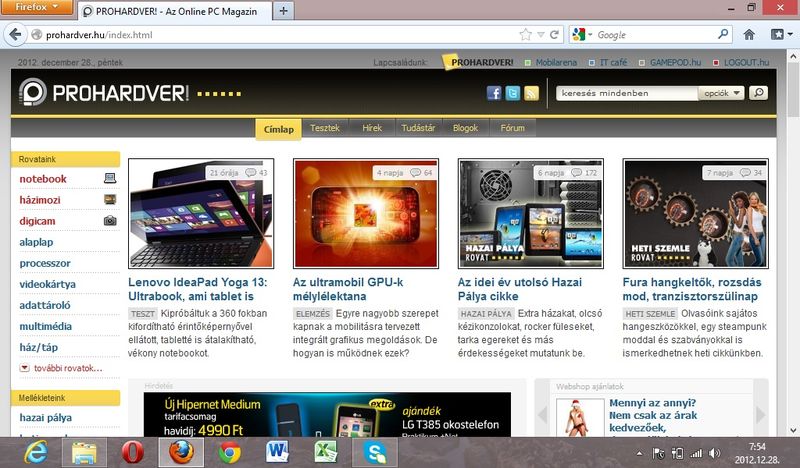The width and height of the screenshot is (800, 468).
Task: Open Skype from taskbar
Action: (x=374, y=452)
